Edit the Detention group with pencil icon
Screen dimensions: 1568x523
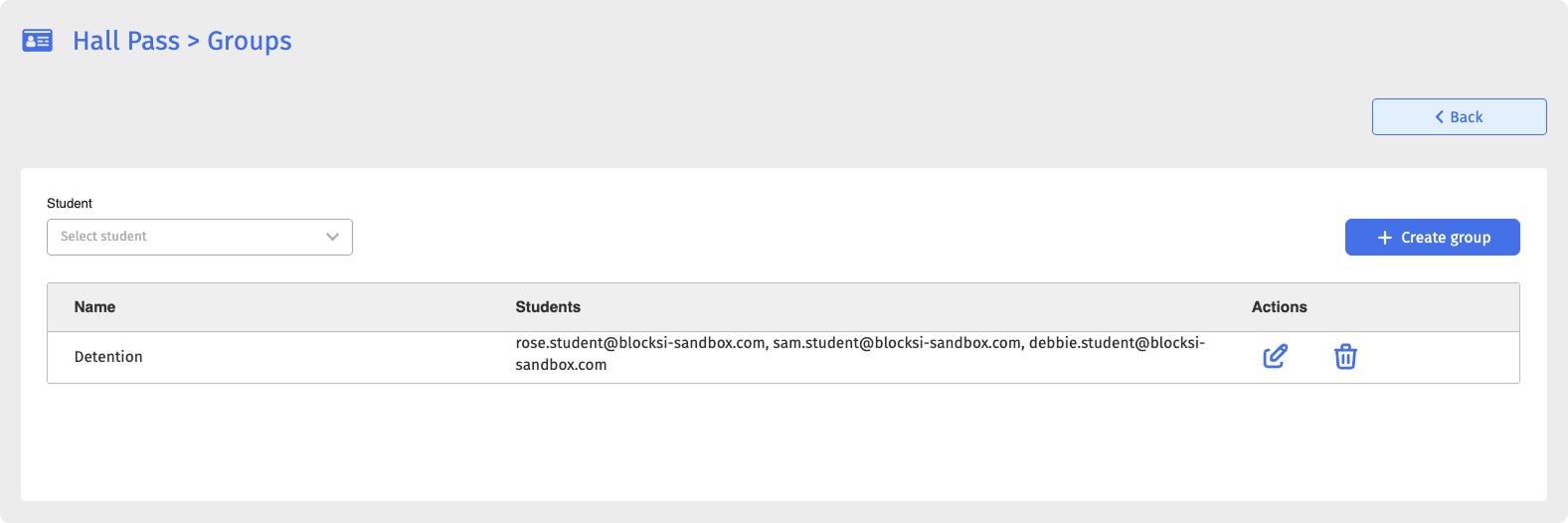[x=1276, y=356]
